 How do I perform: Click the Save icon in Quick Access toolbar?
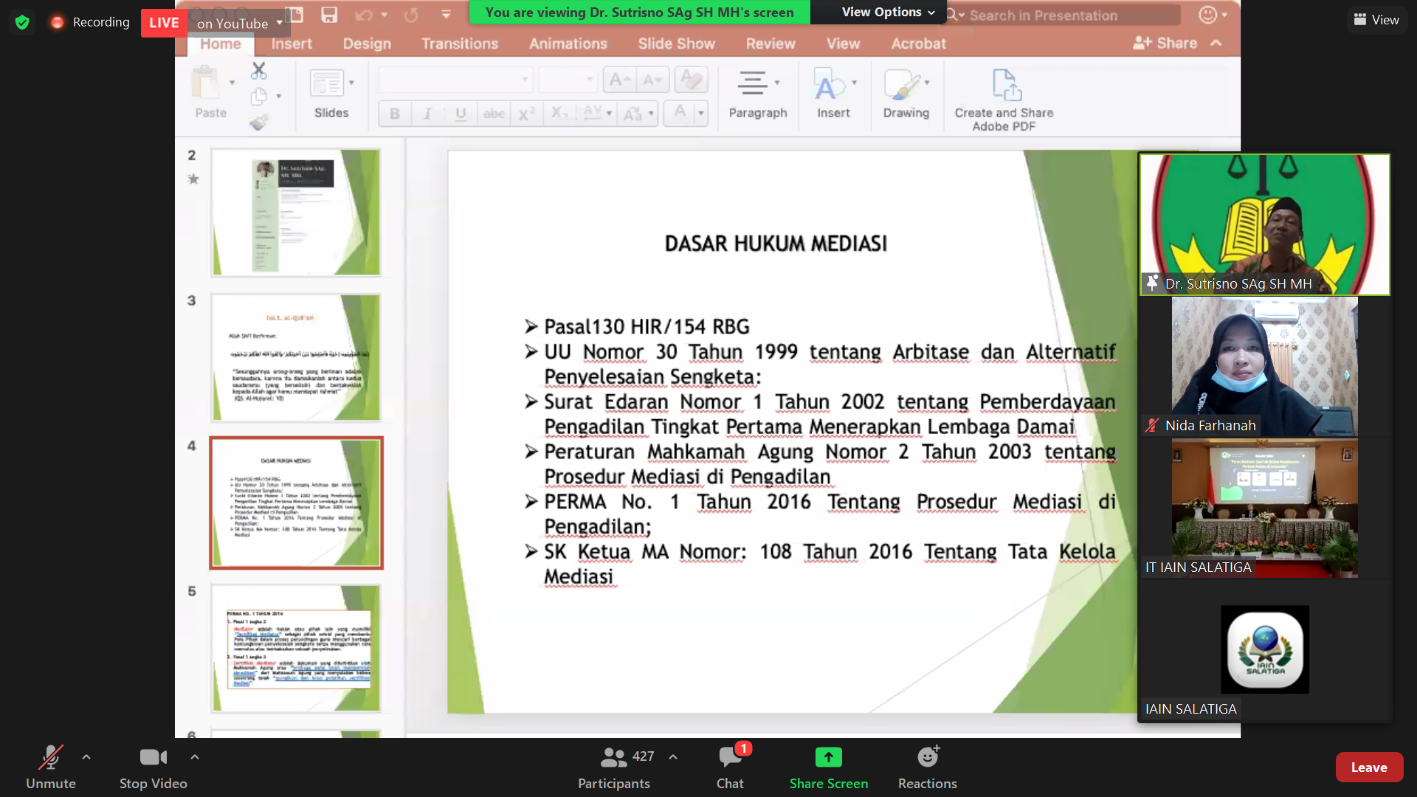[x=330, y=14]
